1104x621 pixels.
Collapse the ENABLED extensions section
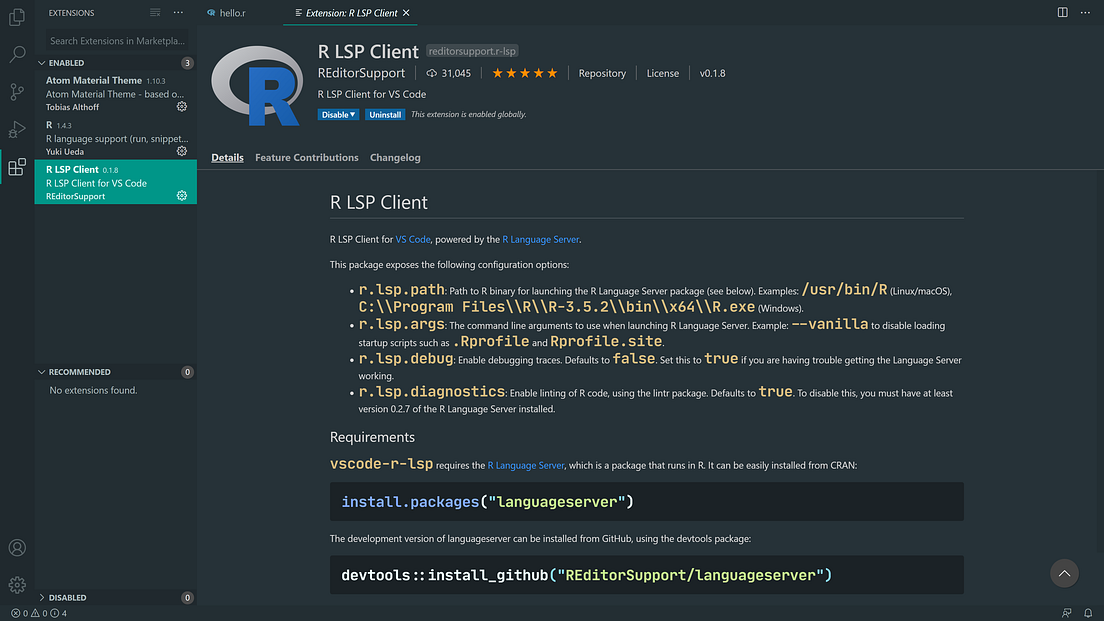click(x=65, y=62)
